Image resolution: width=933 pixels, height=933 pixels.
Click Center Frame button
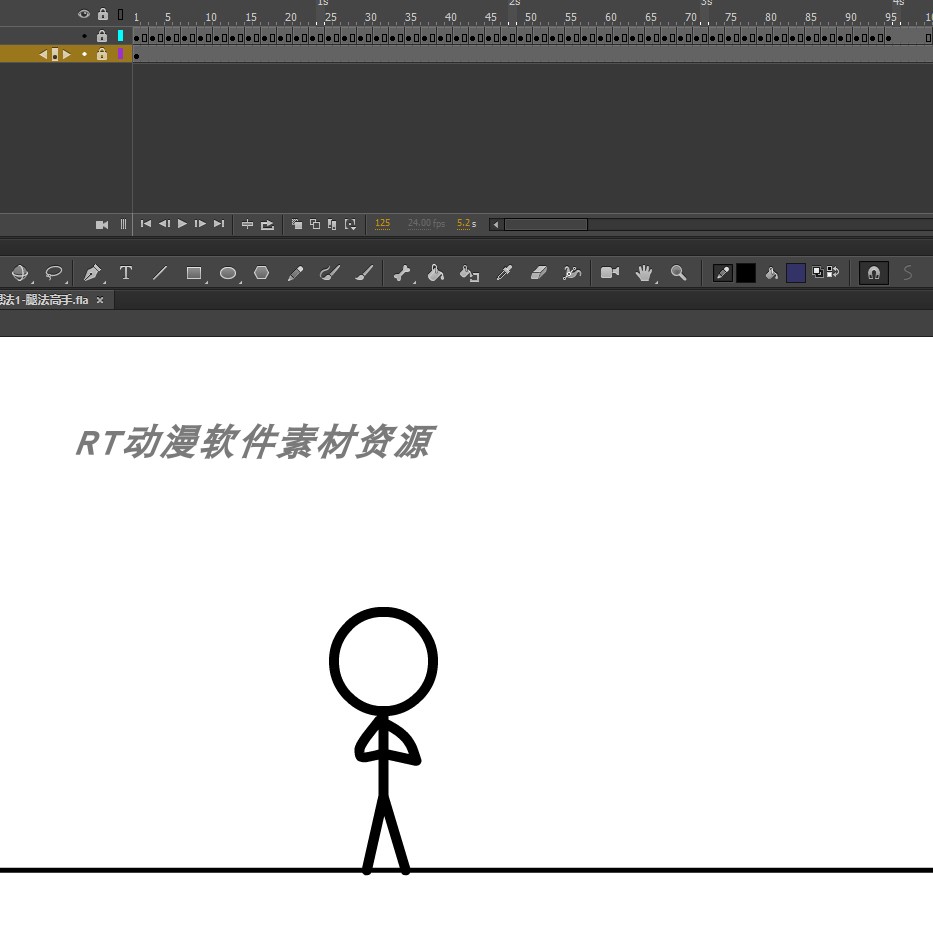pyautogui.click(x=248, y=224)
